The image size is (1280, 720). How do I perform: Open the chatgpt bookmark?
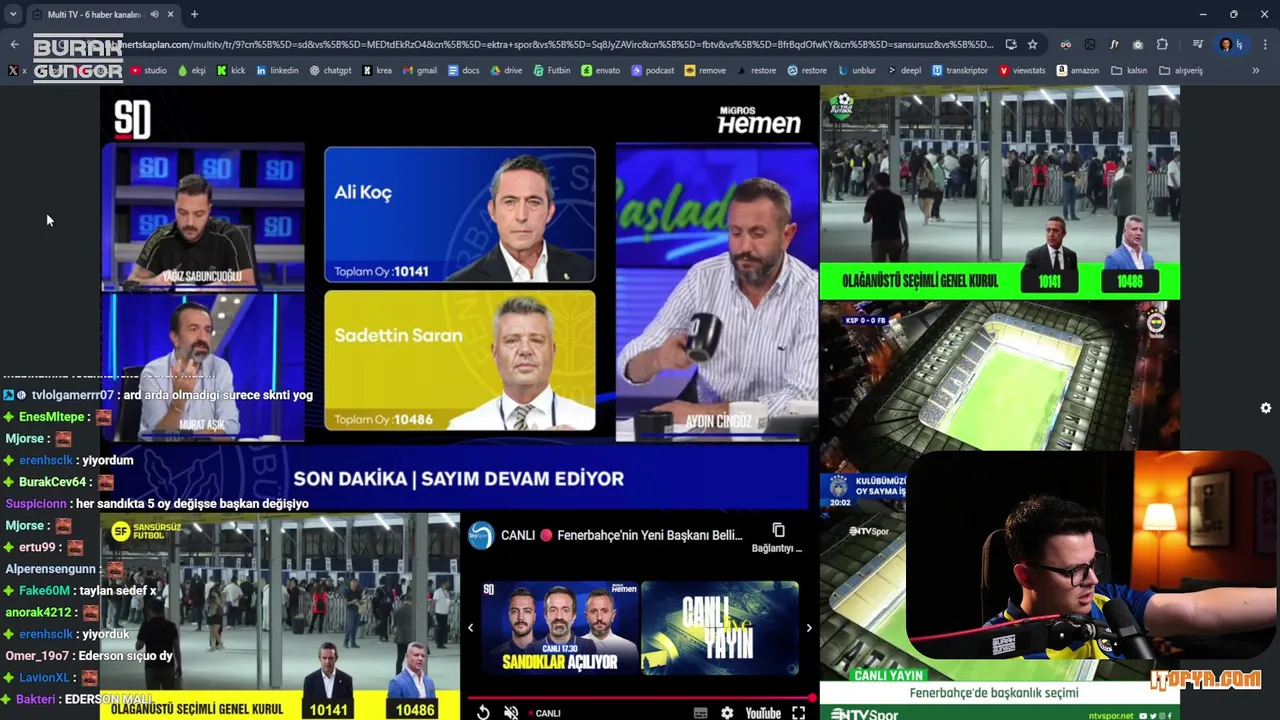pos(331,70)
